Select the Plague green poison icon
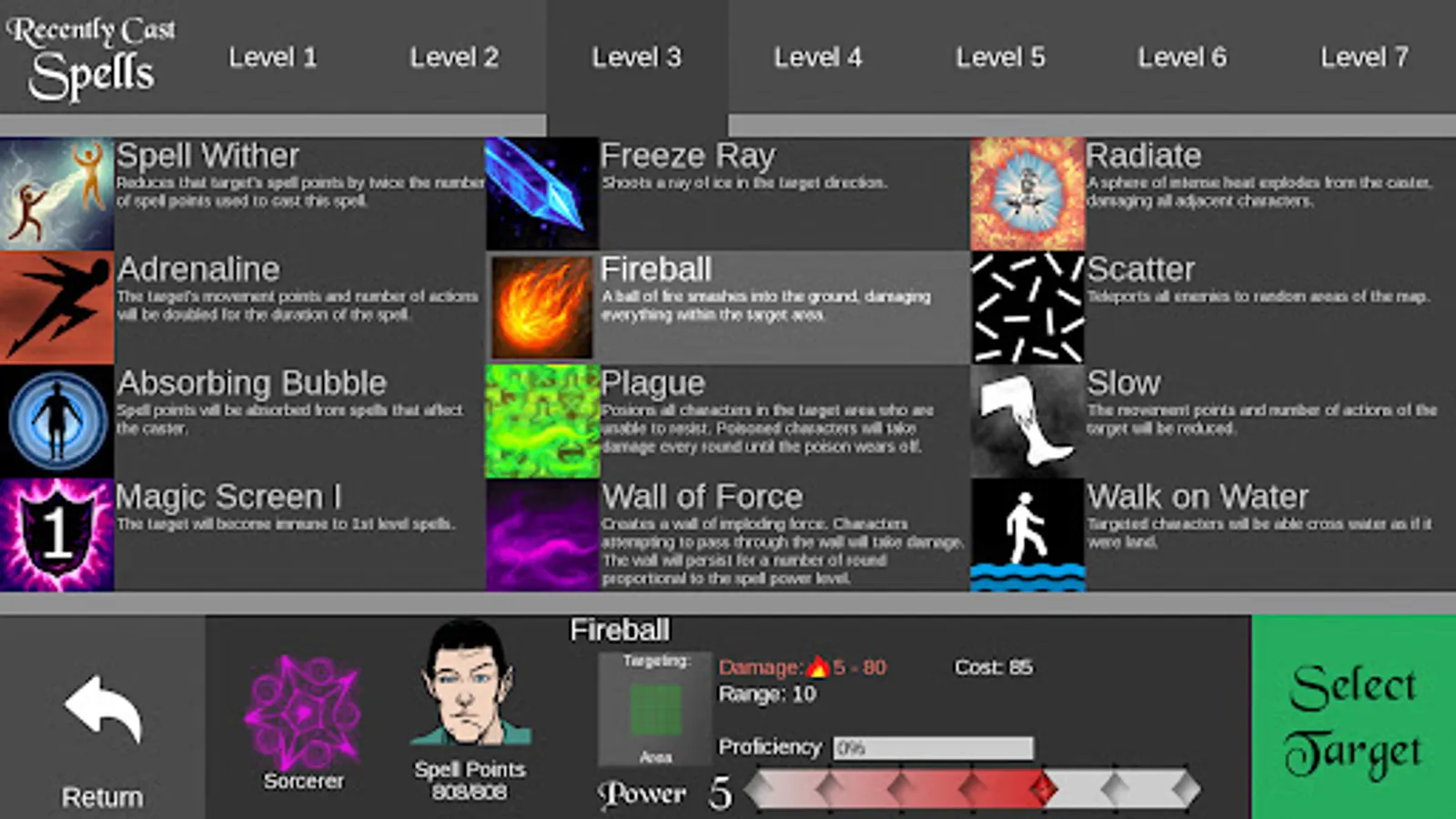Screen dimensions: 1456x819 pyautogui.click(x=542, y=421)
